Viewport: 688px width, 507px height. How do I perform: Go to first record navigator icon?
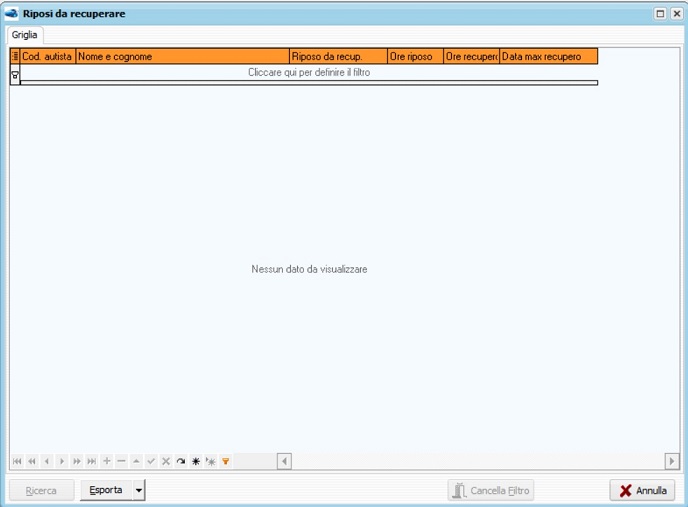[17, 461]
